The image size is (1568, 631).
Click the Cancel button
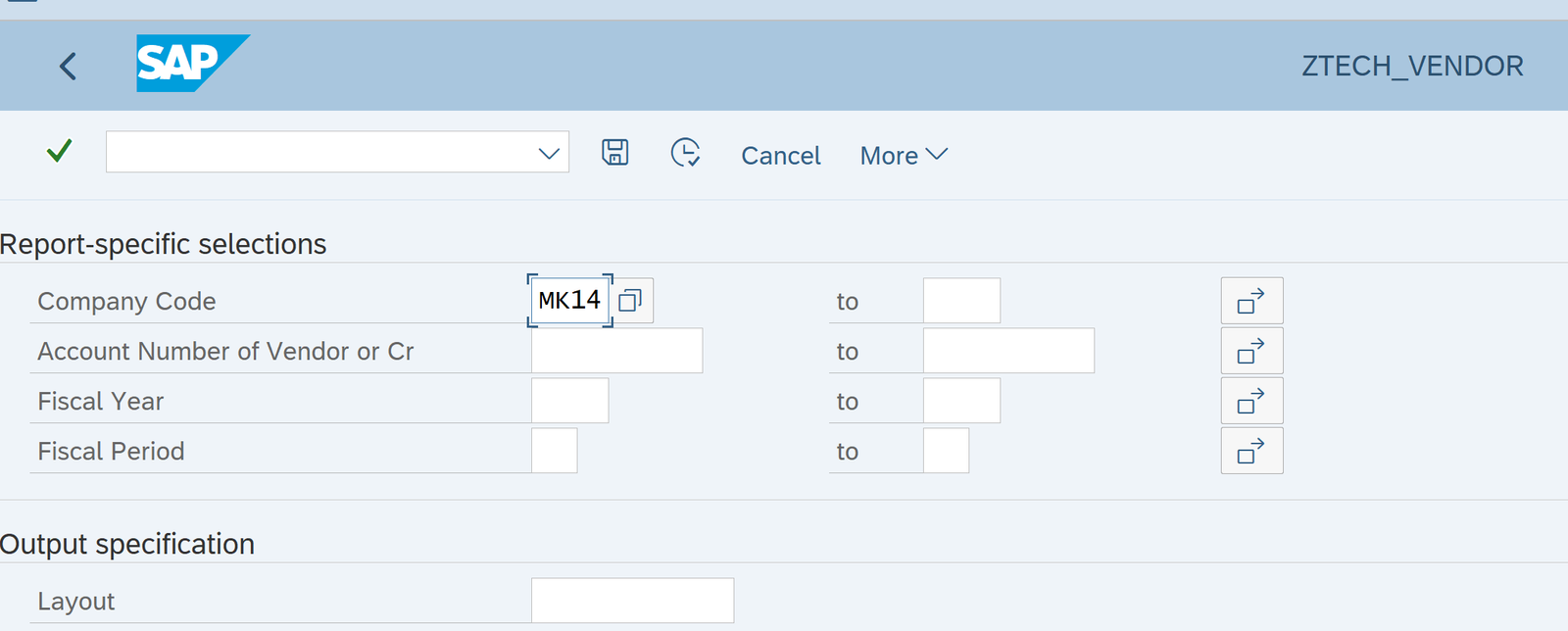click(x=780, y=155)
